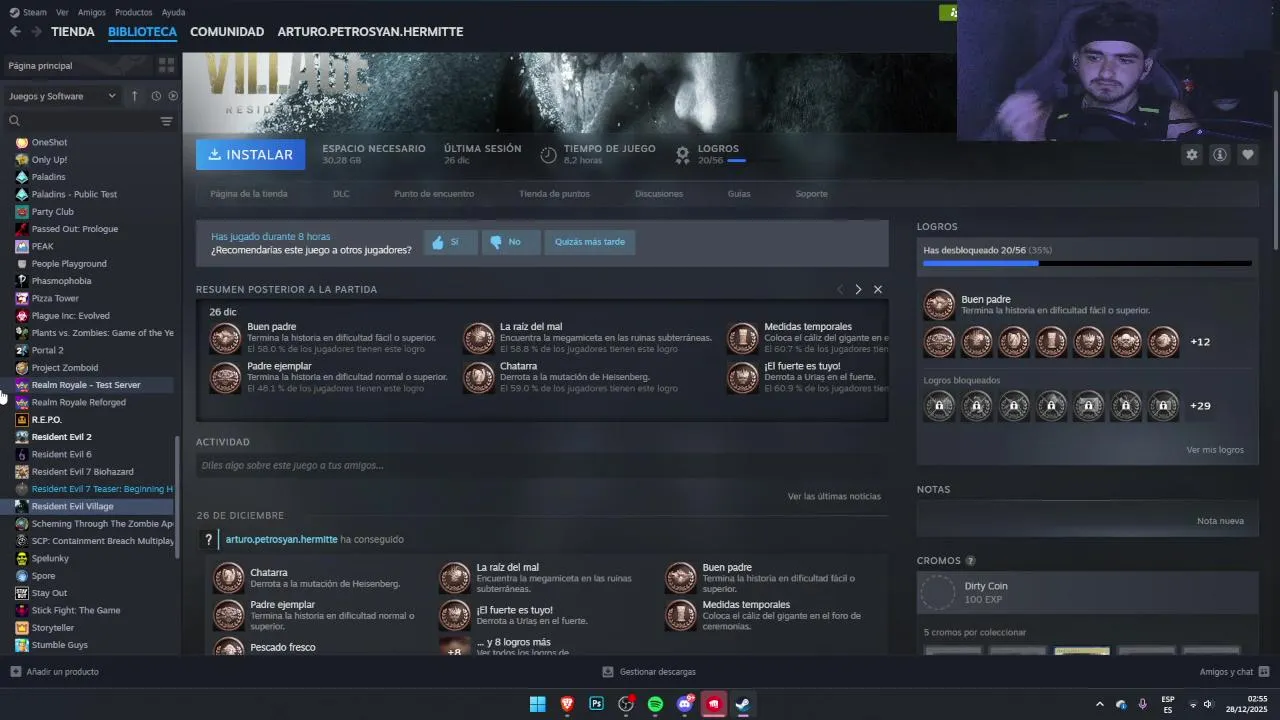Image resolution: width=1280 pixels, height=720 pixels.
Task: Open the Cromos help question mark icon
Action: point(970,561)
